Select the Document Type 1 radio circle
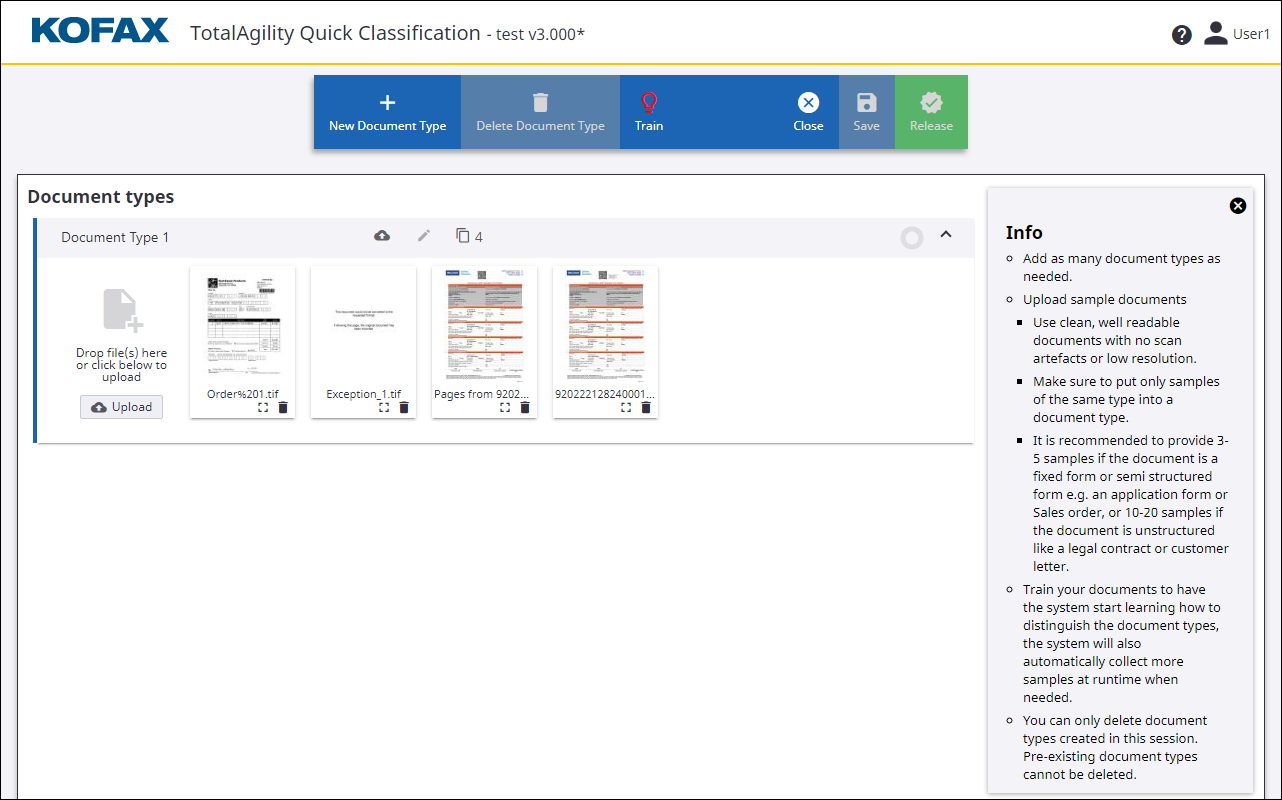 click(911, 238)
